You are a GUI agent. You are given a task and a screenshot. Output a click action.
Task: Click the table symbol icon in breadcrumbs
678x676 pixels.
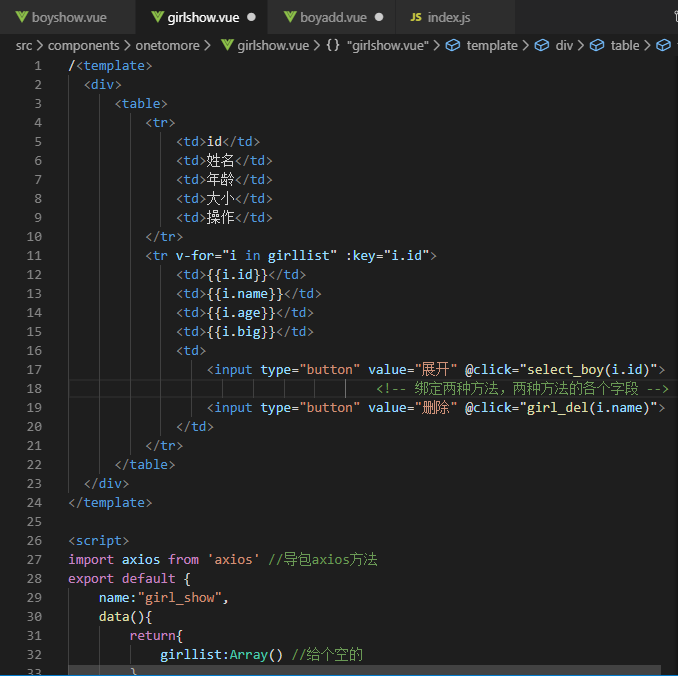point(597,45)
